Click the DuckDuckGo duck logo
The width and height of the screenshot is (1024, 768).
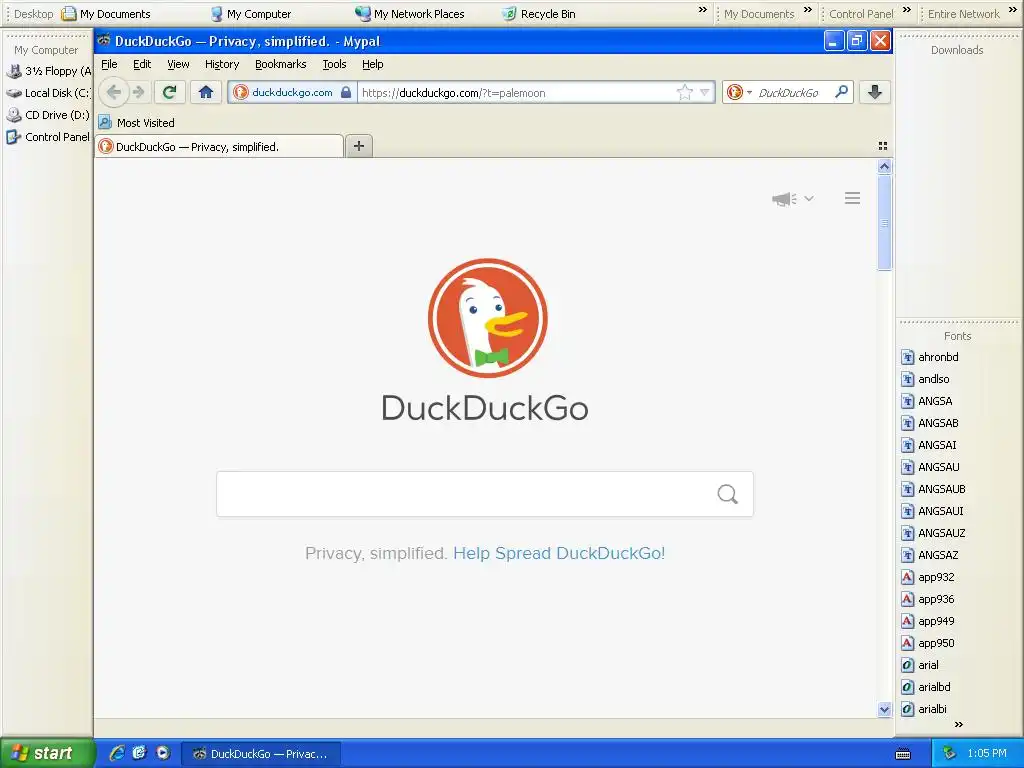[x=487, y=317]
